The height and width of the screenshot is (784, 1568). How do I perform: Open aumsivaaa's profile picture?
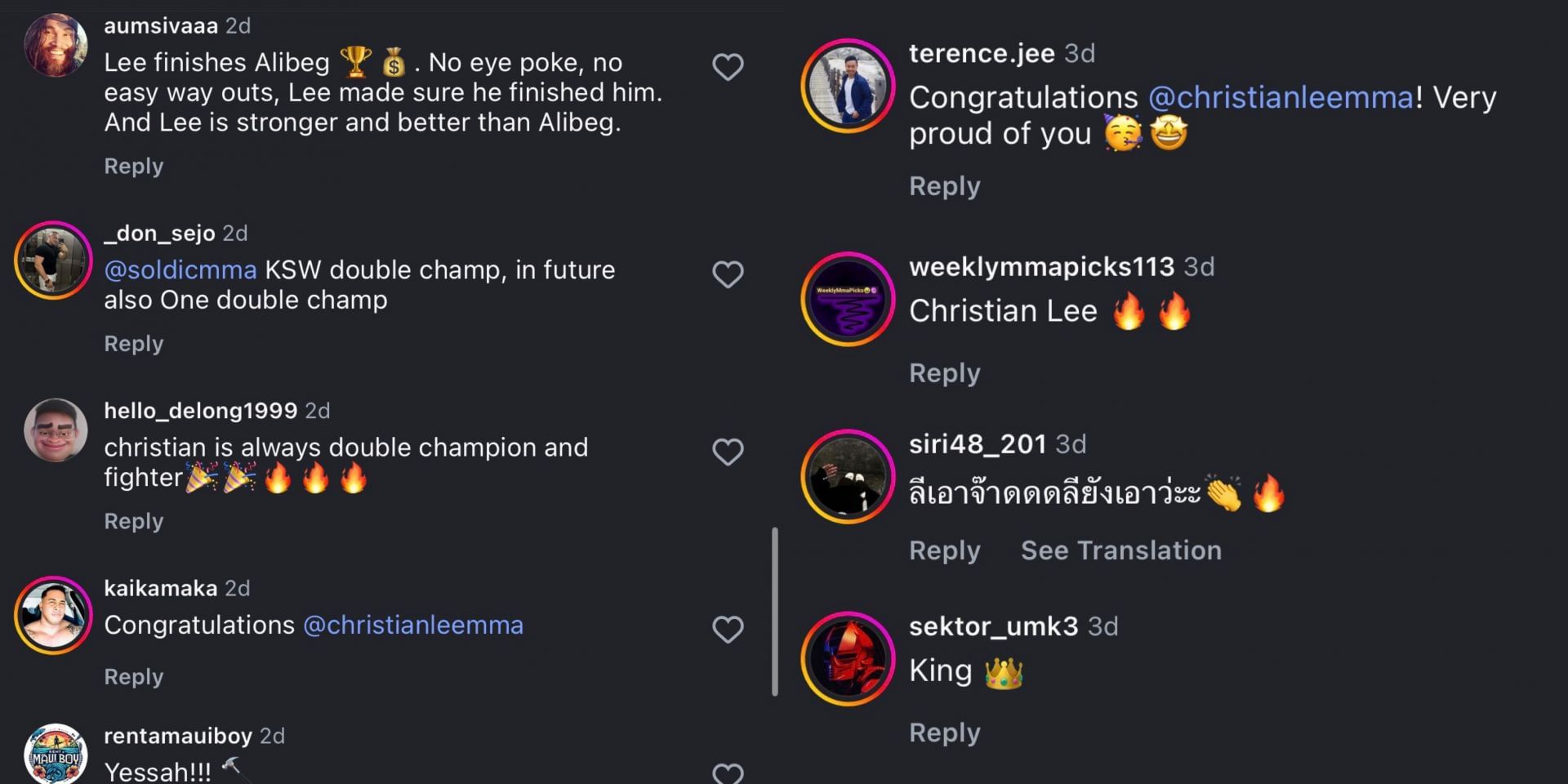tap(55, 45)
